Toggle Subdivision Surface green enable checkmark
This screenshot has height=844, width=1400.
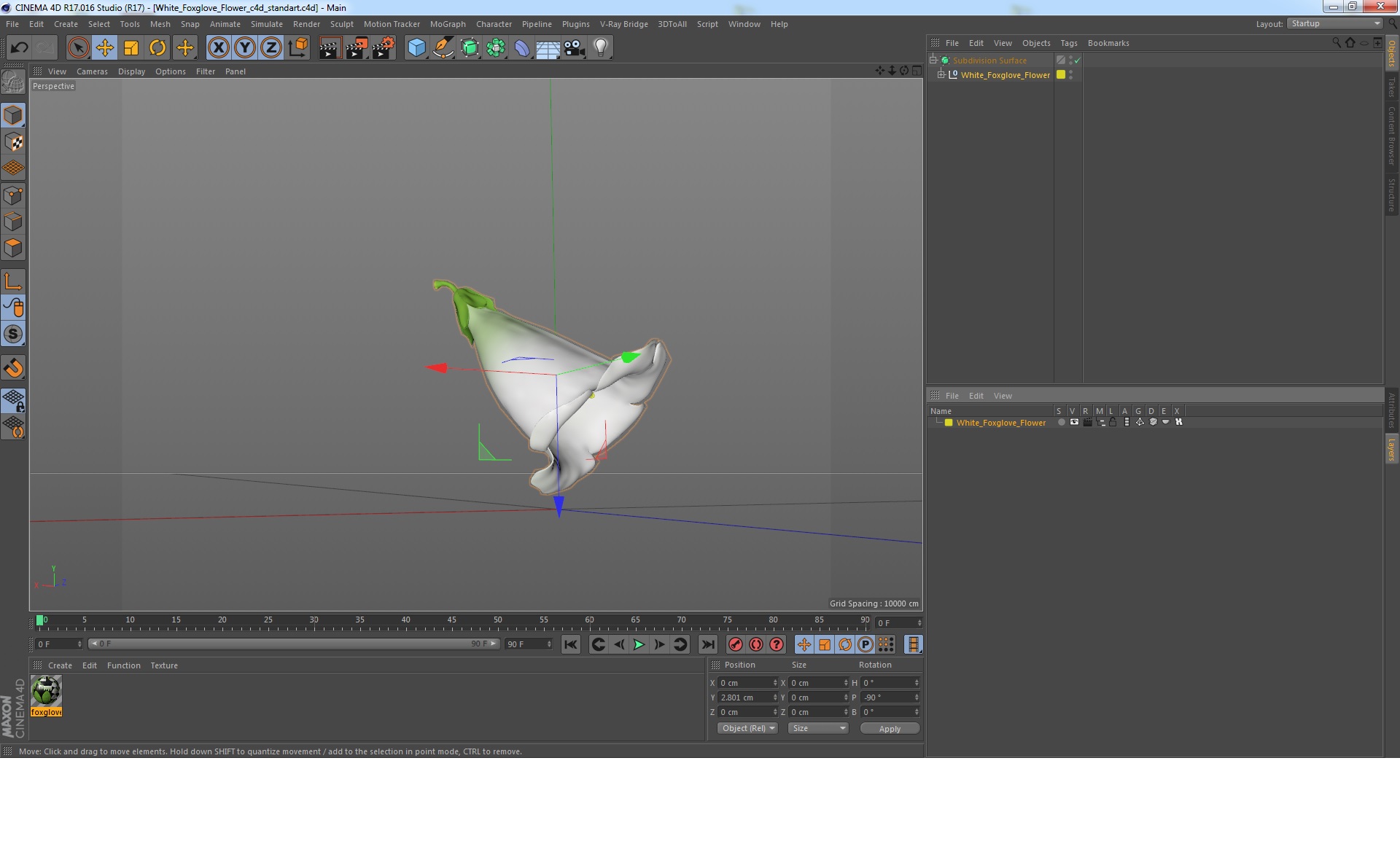pyautogui.click(x=1078, y=60)
